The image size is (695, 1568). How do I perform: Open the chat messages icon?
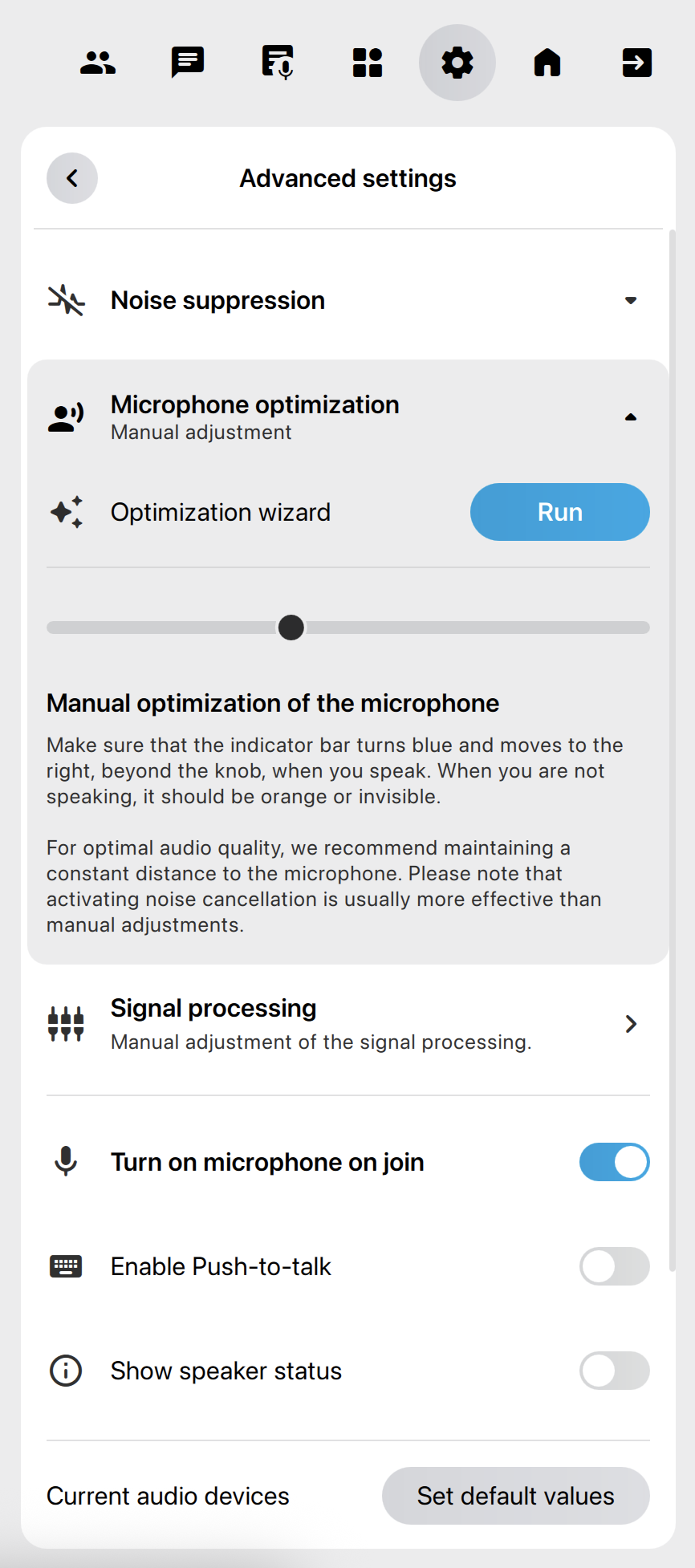188,63
